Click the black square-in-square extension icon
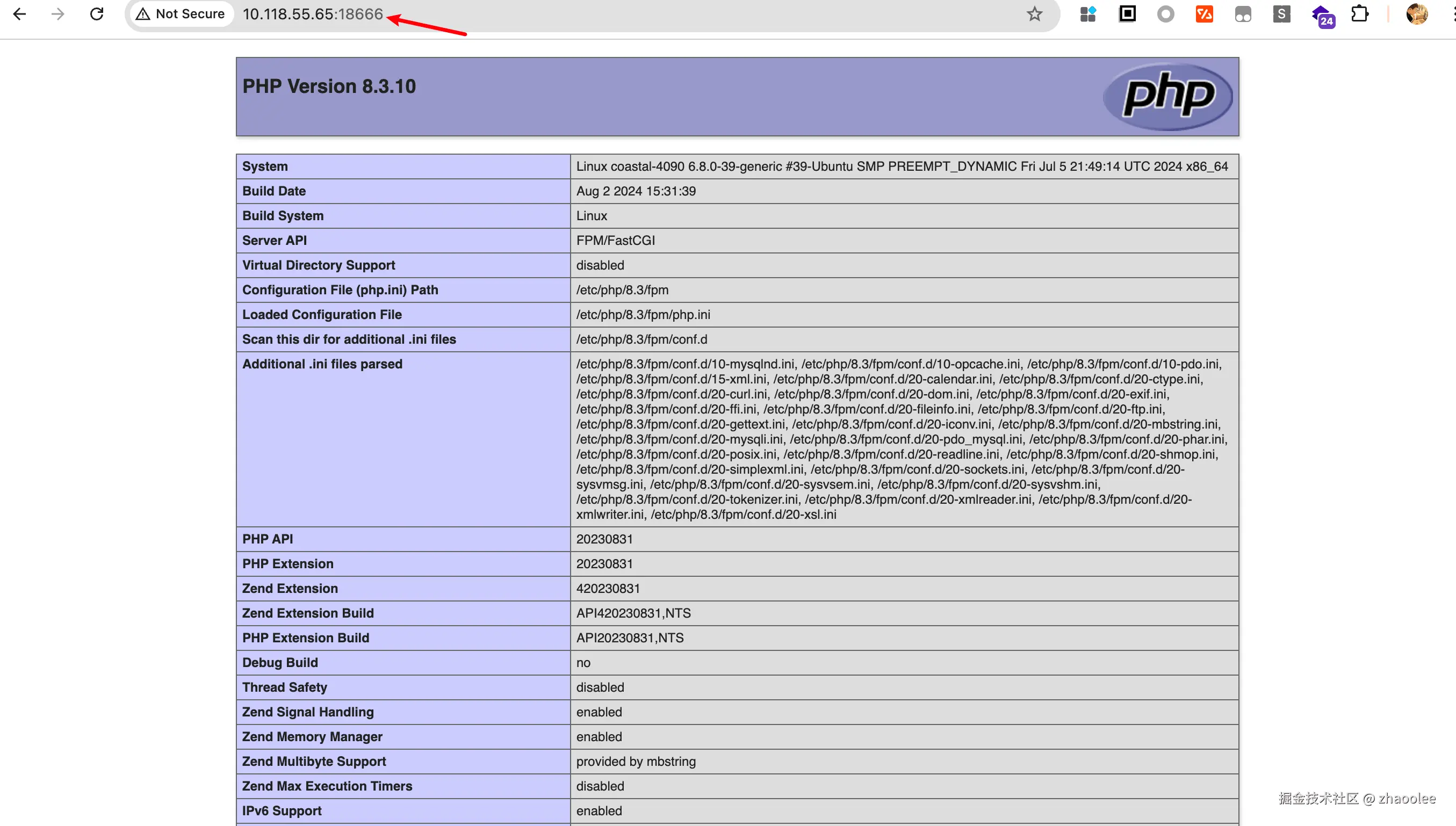1456x826 pixels. [1127, 13]
